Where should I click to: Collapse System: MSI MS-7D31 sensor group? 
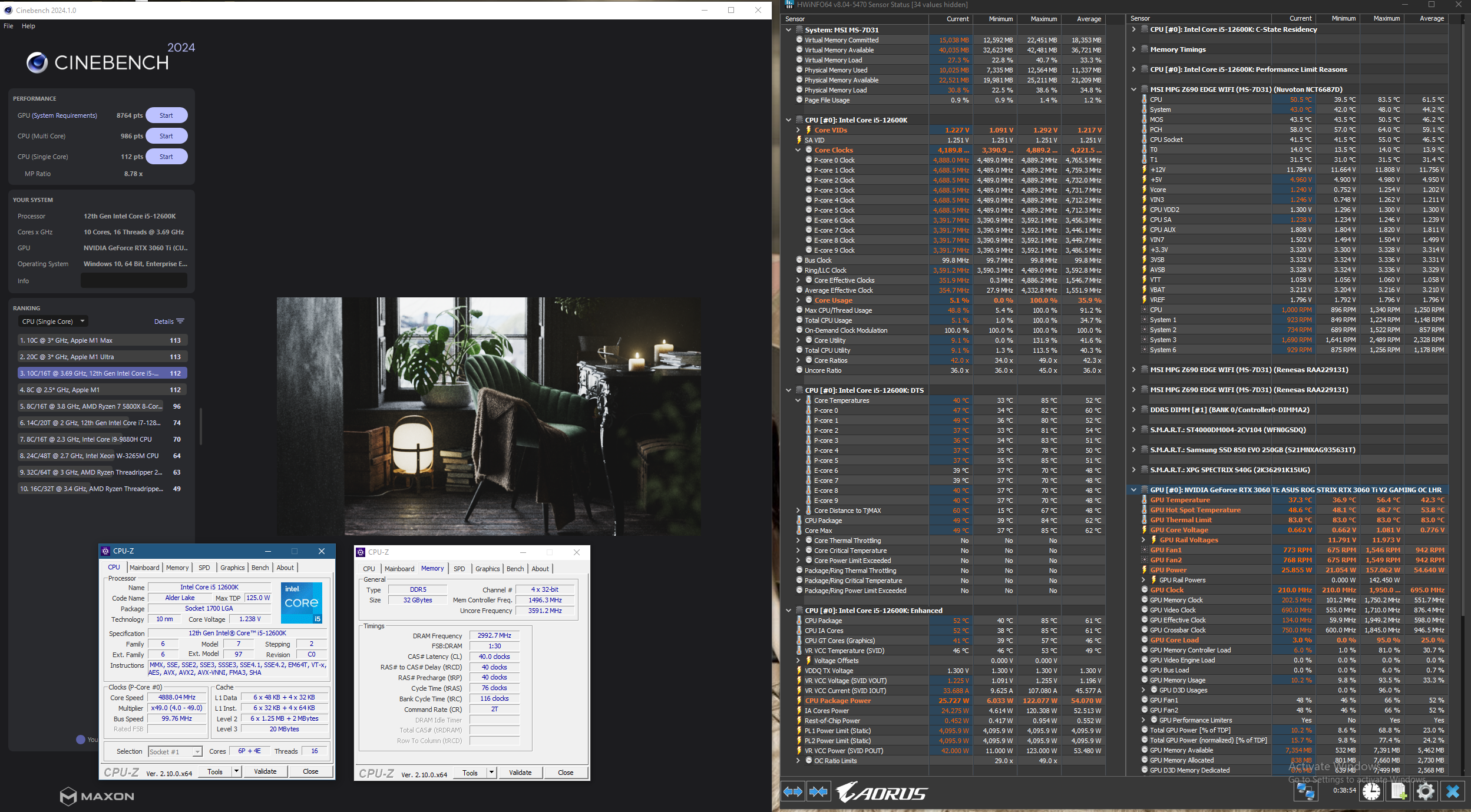pos(789,30)
